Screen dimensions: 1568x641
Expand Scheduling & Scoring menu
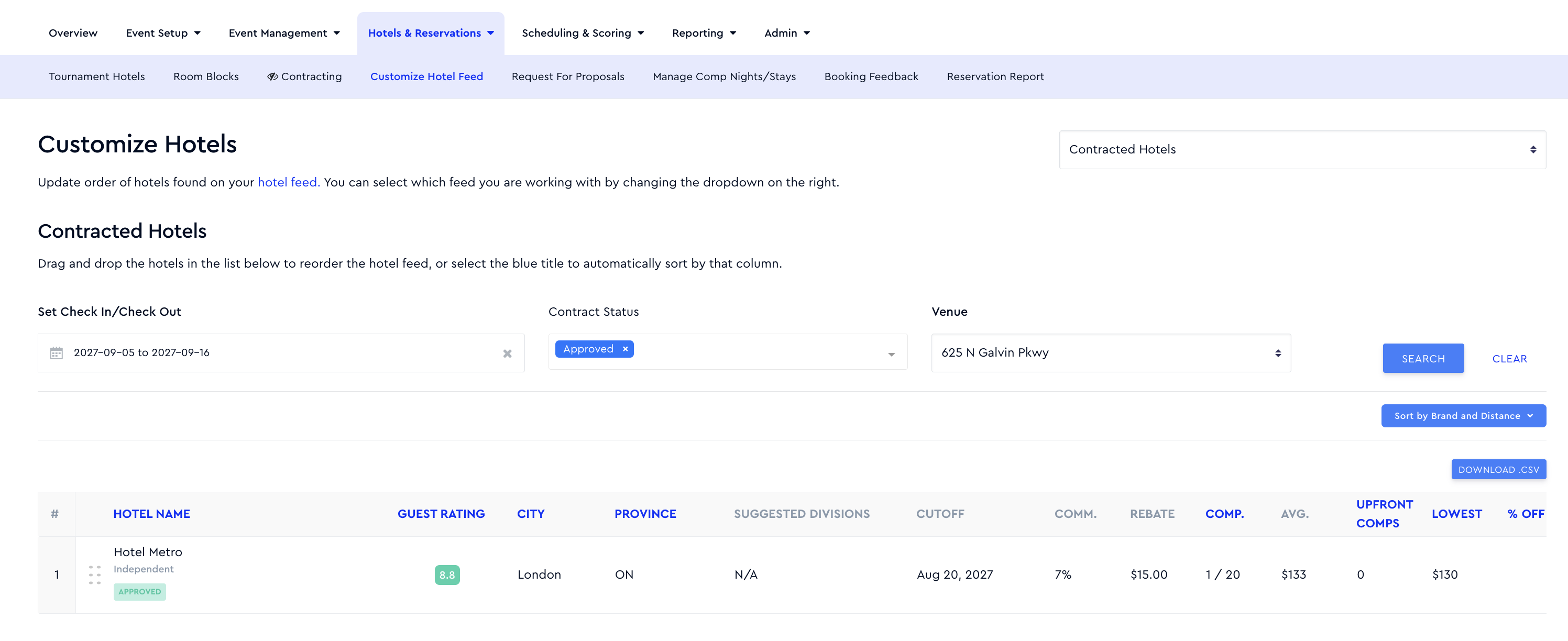pos(583,33)
